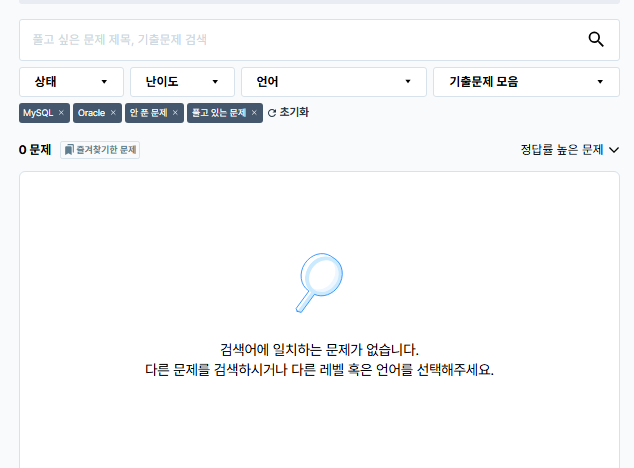Screen dimensions: 634x468
Task: Toggle the 즐겨찾기한 문제 bookmark filter
Action: click(100, 150)
